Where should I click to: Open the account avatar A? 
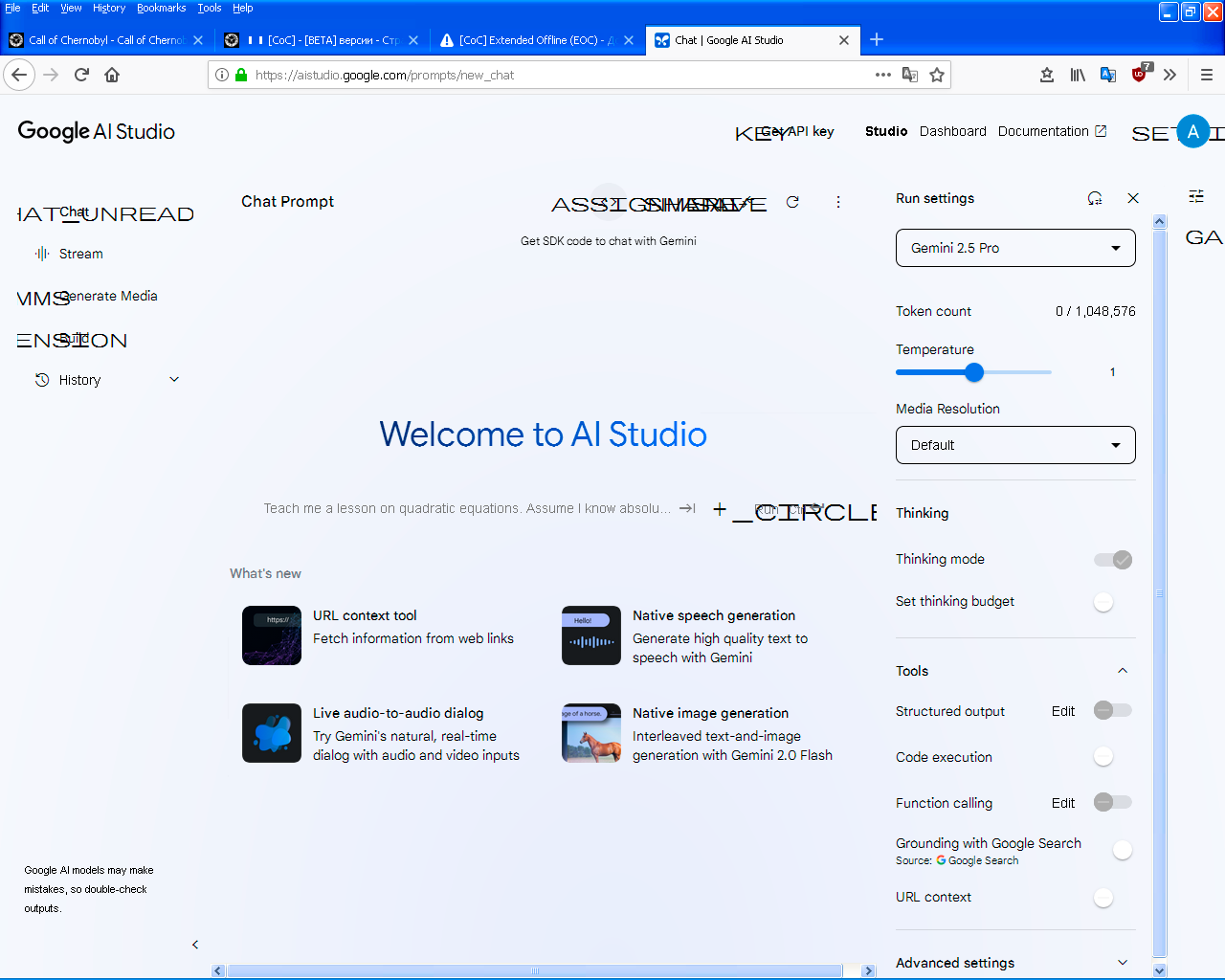click(1193, 132)
